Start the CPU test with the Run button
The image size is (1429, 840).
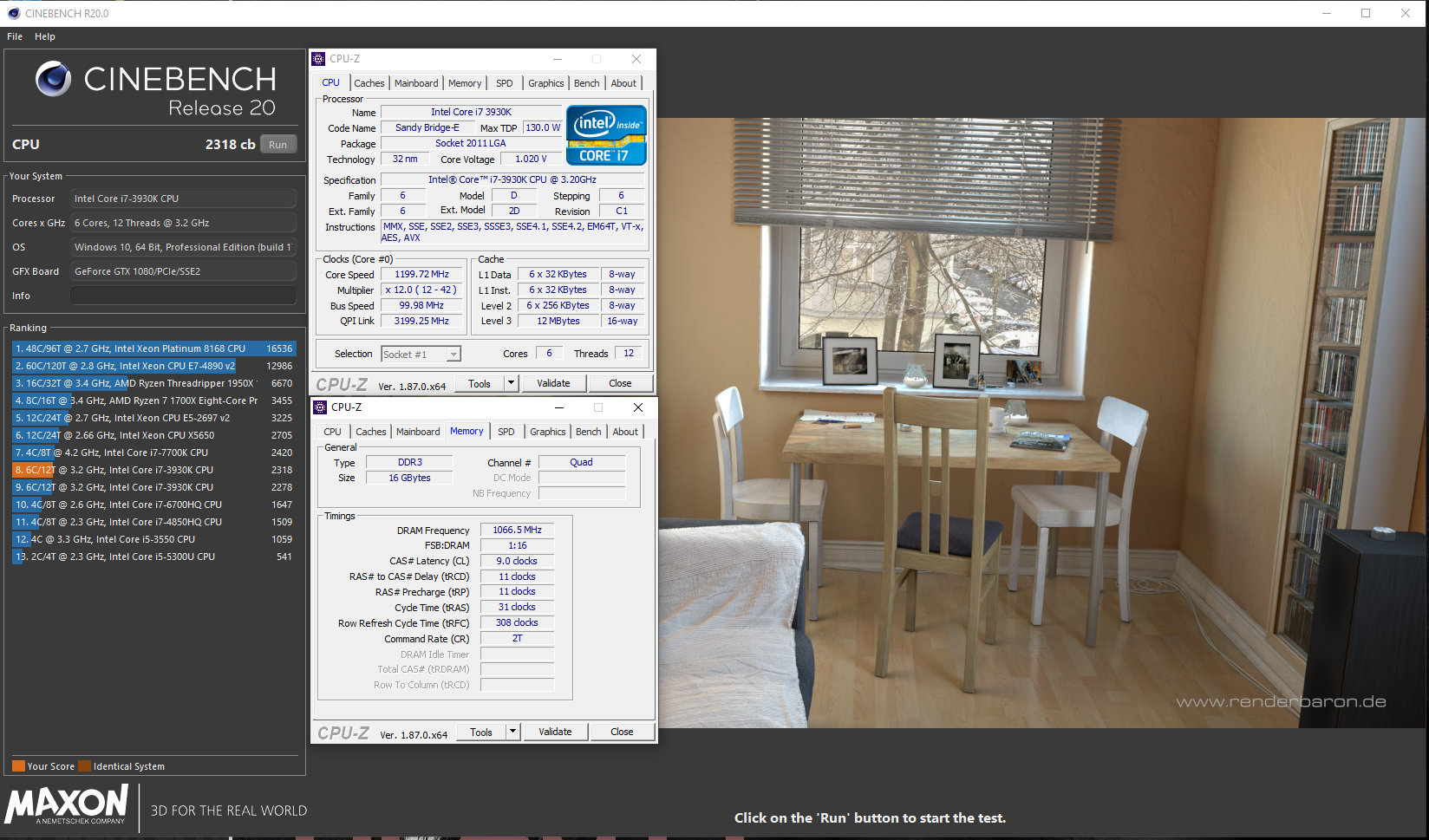[x=277, y=145]
